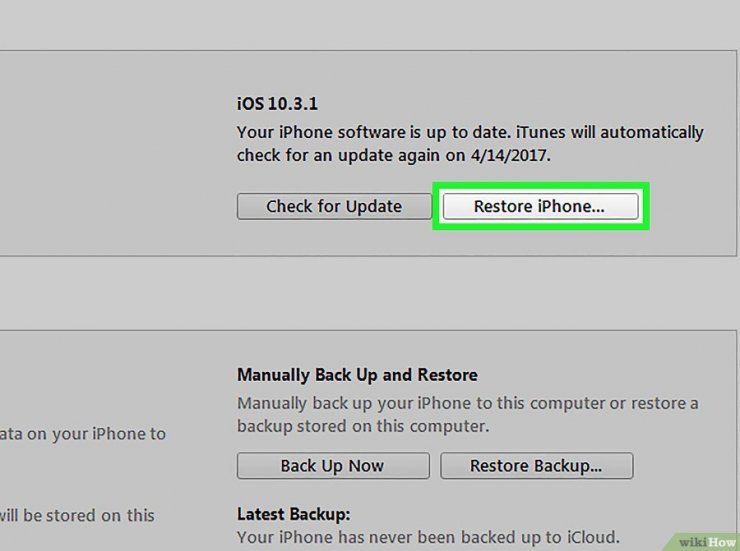Select the Check for Update button
Screen dimensions: 740x551
pos(334,206)
